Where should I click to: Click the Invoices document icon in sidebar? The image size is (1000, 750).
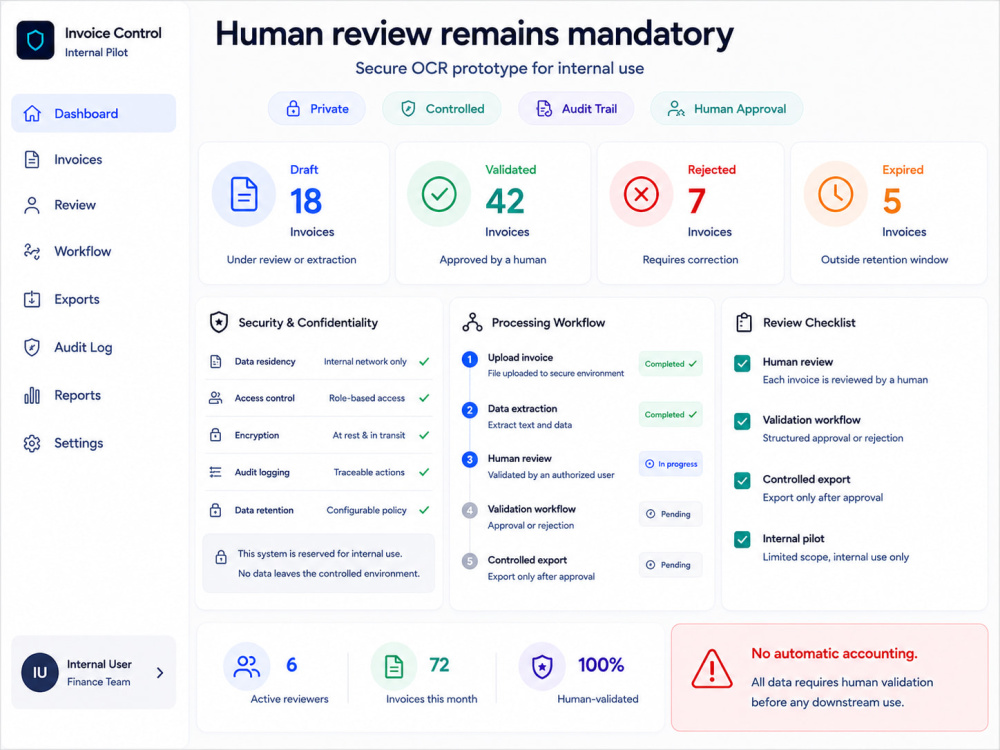click(x=32, y=159)
